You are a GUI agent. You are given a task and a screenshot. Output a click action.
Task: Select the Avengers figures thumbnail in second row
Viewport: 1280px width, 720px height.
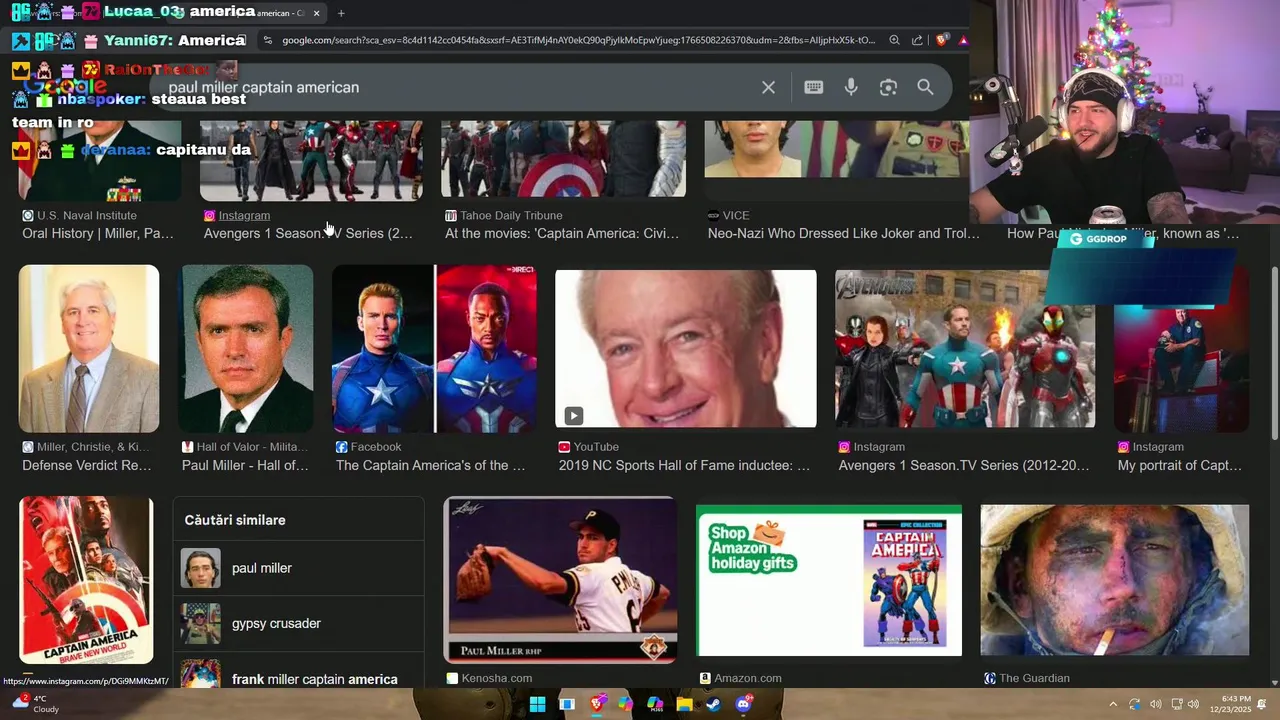click(x=965, y=349)
